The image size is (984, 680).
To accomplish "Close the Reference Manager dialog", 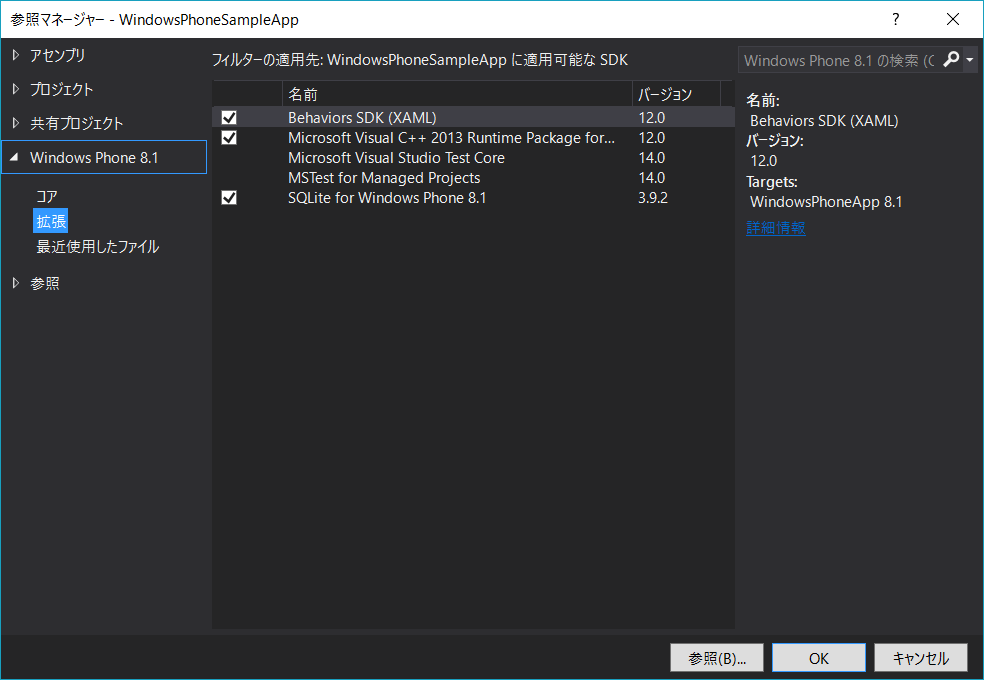I will tap(953, 19).
